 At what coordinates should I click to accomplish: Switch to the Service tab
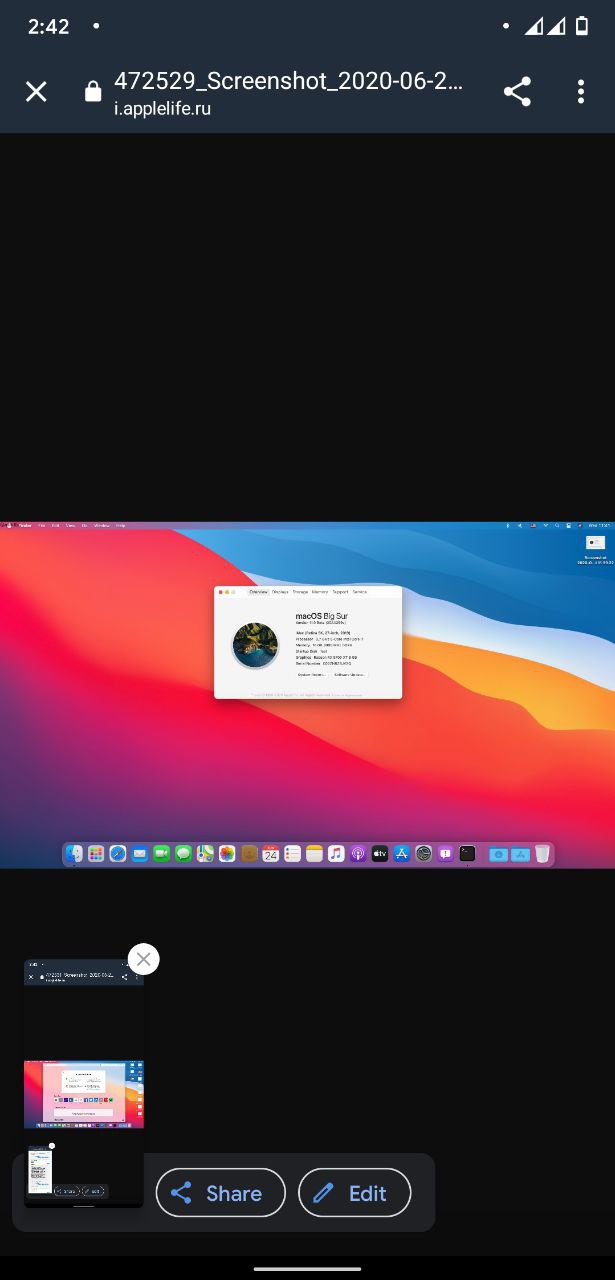360,592
